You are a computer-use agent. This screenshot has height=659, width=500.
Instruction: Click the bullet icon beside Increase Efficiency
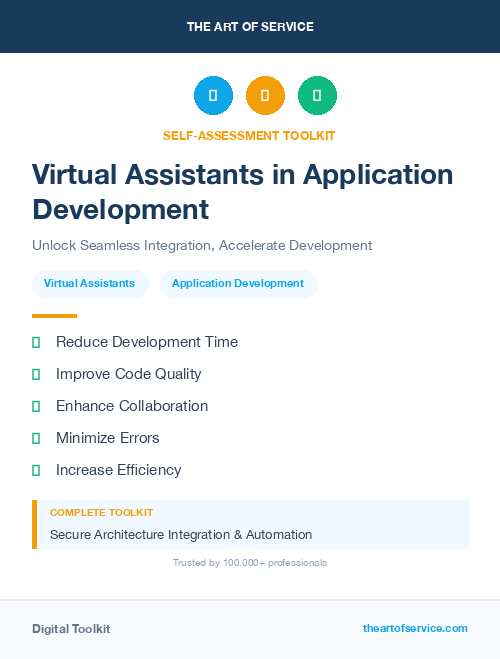(x=36, y=470)
